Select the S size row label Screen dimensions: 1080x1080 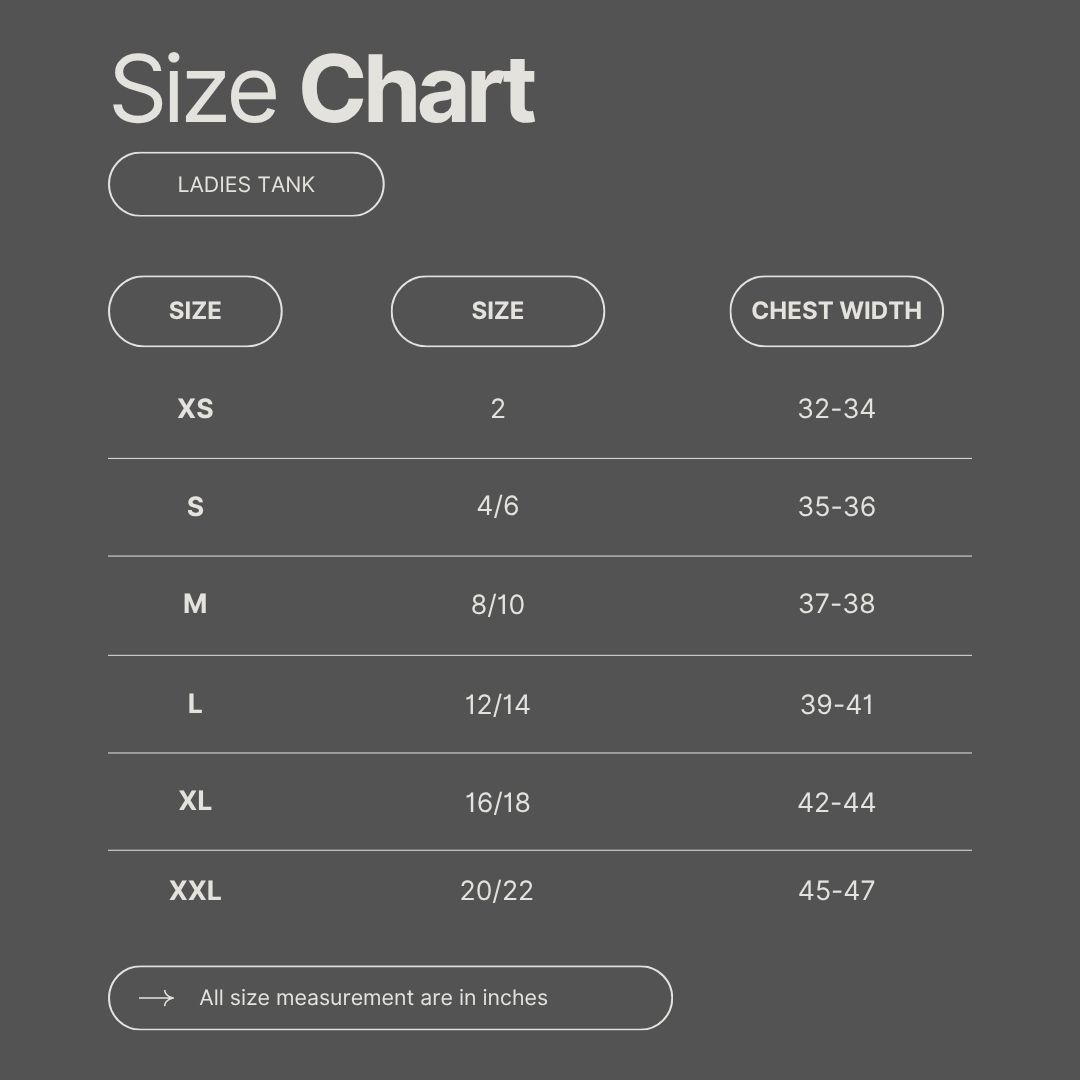click(x=195, y=507)
